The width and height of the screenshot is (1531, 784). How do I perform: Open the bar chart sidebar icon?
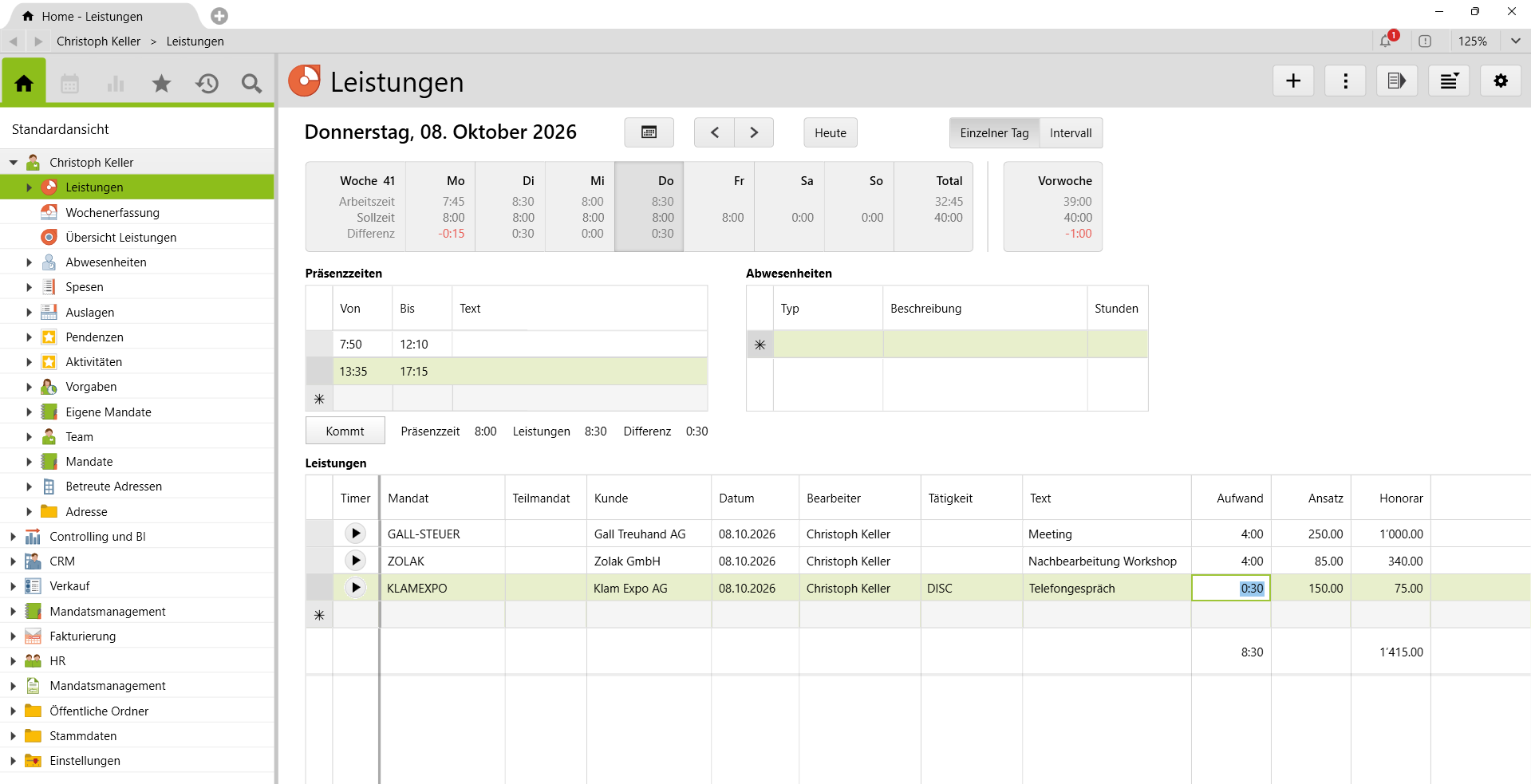116,83
